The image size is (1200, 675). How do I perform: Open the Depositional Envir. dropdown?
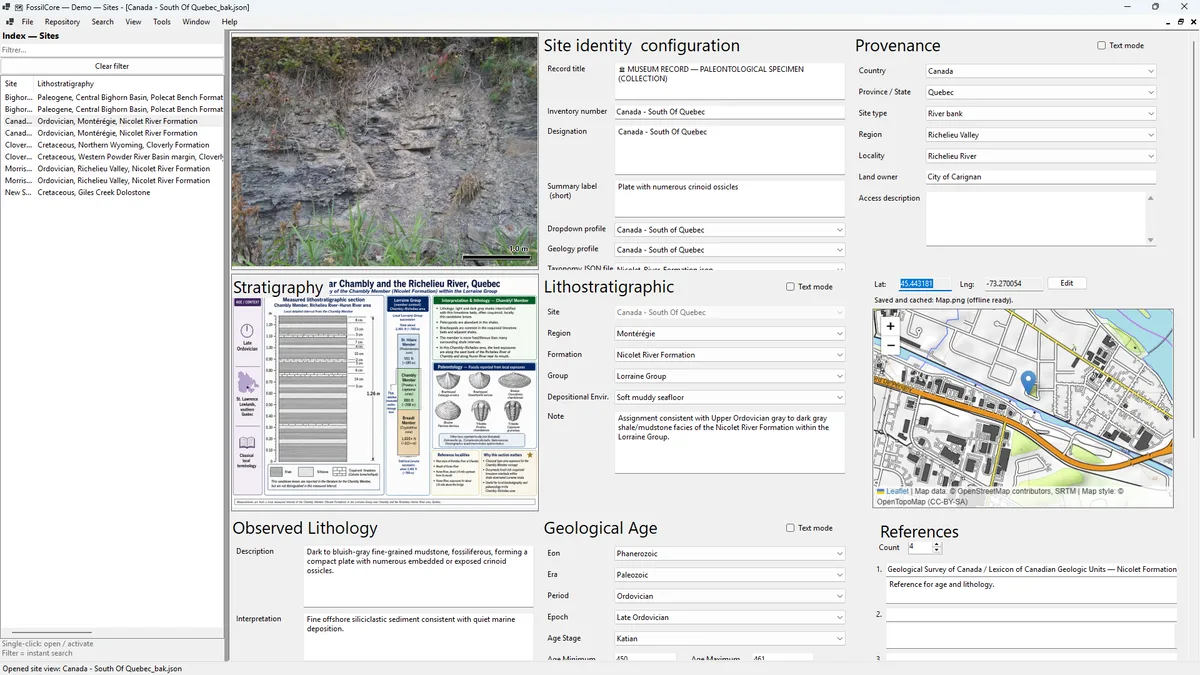730,397
